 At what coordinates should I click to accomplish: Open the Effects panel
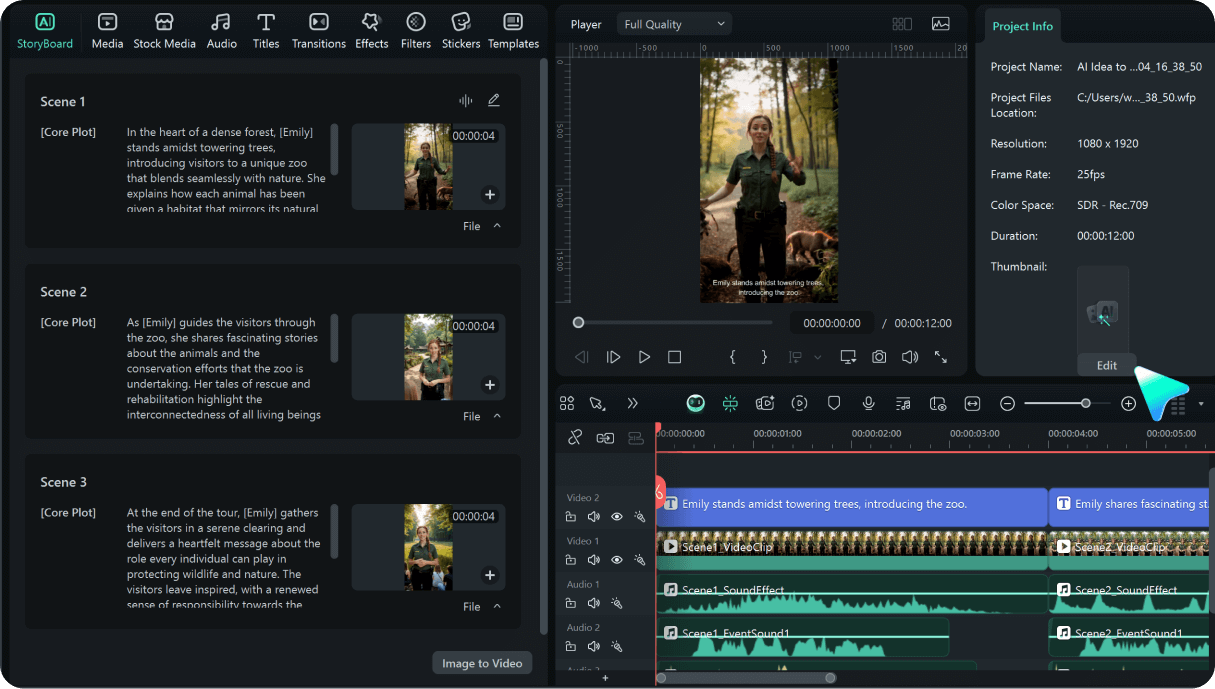click(x=371, y=30)
